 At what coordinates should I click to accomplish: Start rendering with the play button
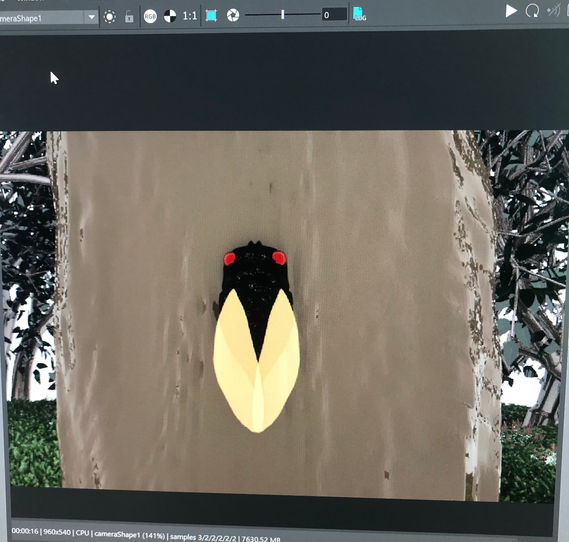tap(511, 11)
